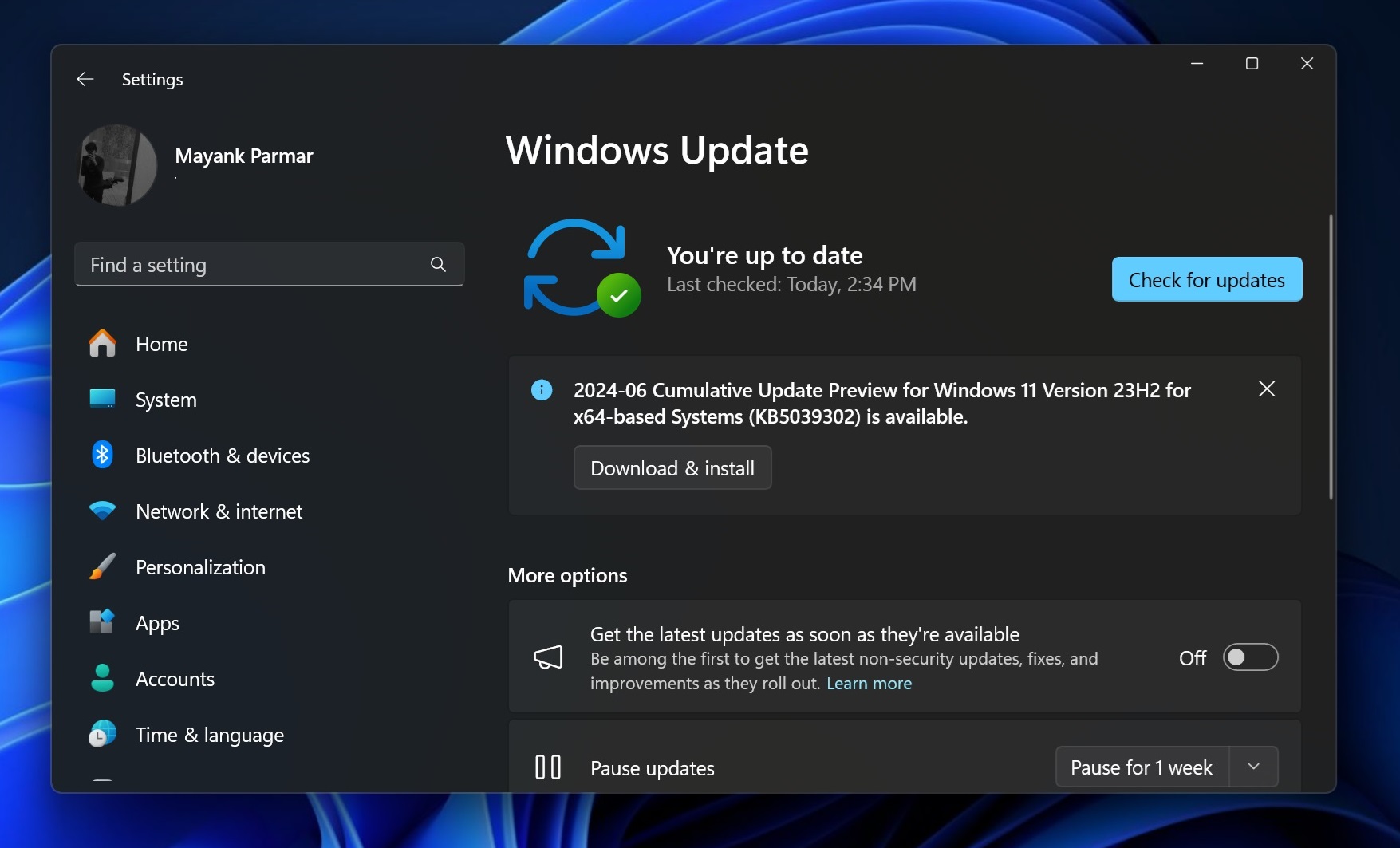Toggle Get the latest updates switch
1400x848 pixels.
(x=1250, y=657)
